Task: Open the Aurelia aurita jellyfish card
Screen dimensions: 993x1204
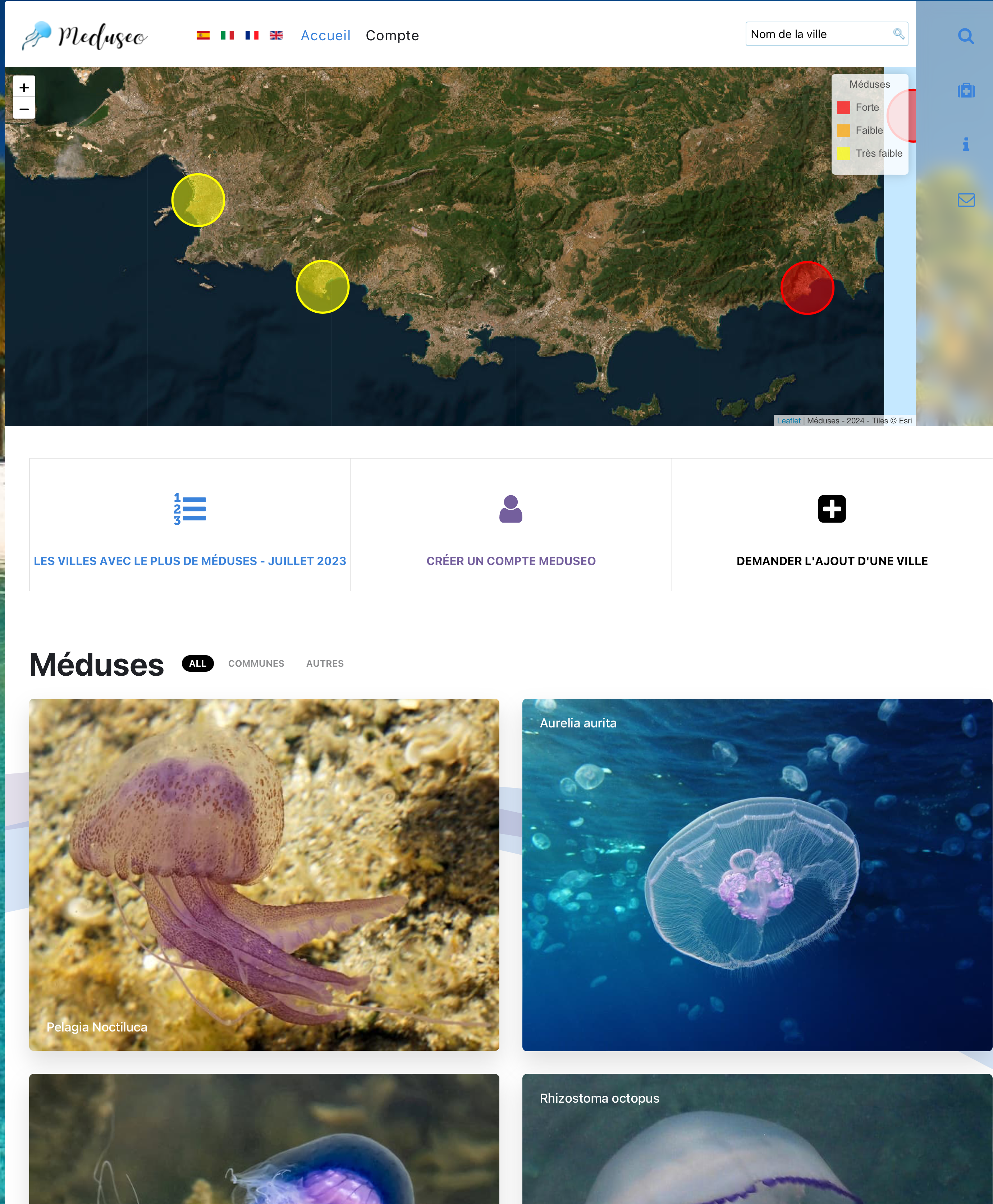Action: coord(758,875)
